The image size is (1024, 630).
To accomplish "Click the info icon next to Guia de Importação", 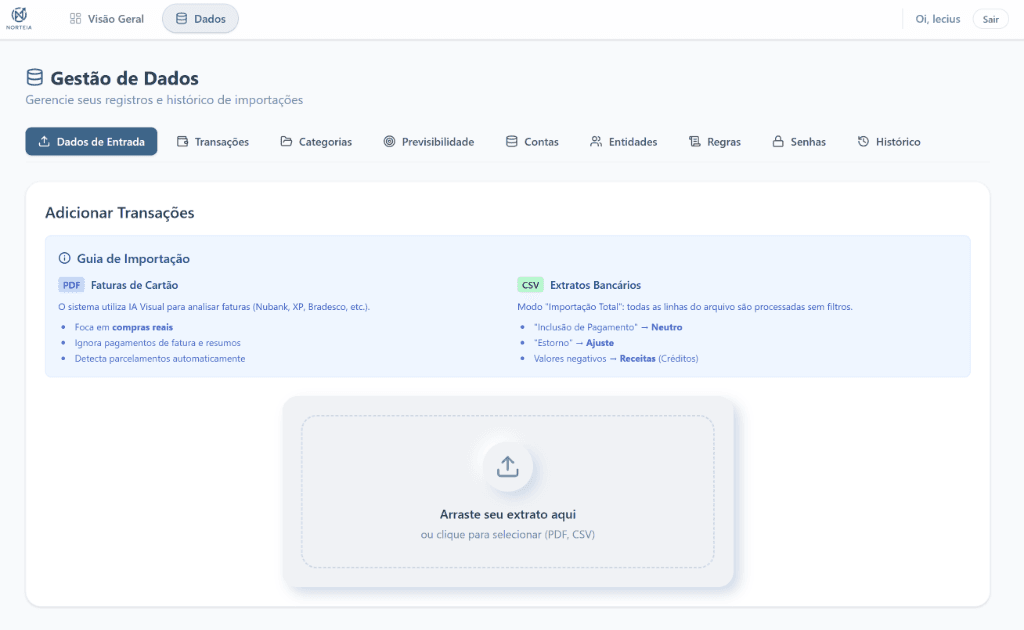I will (65, 258).
